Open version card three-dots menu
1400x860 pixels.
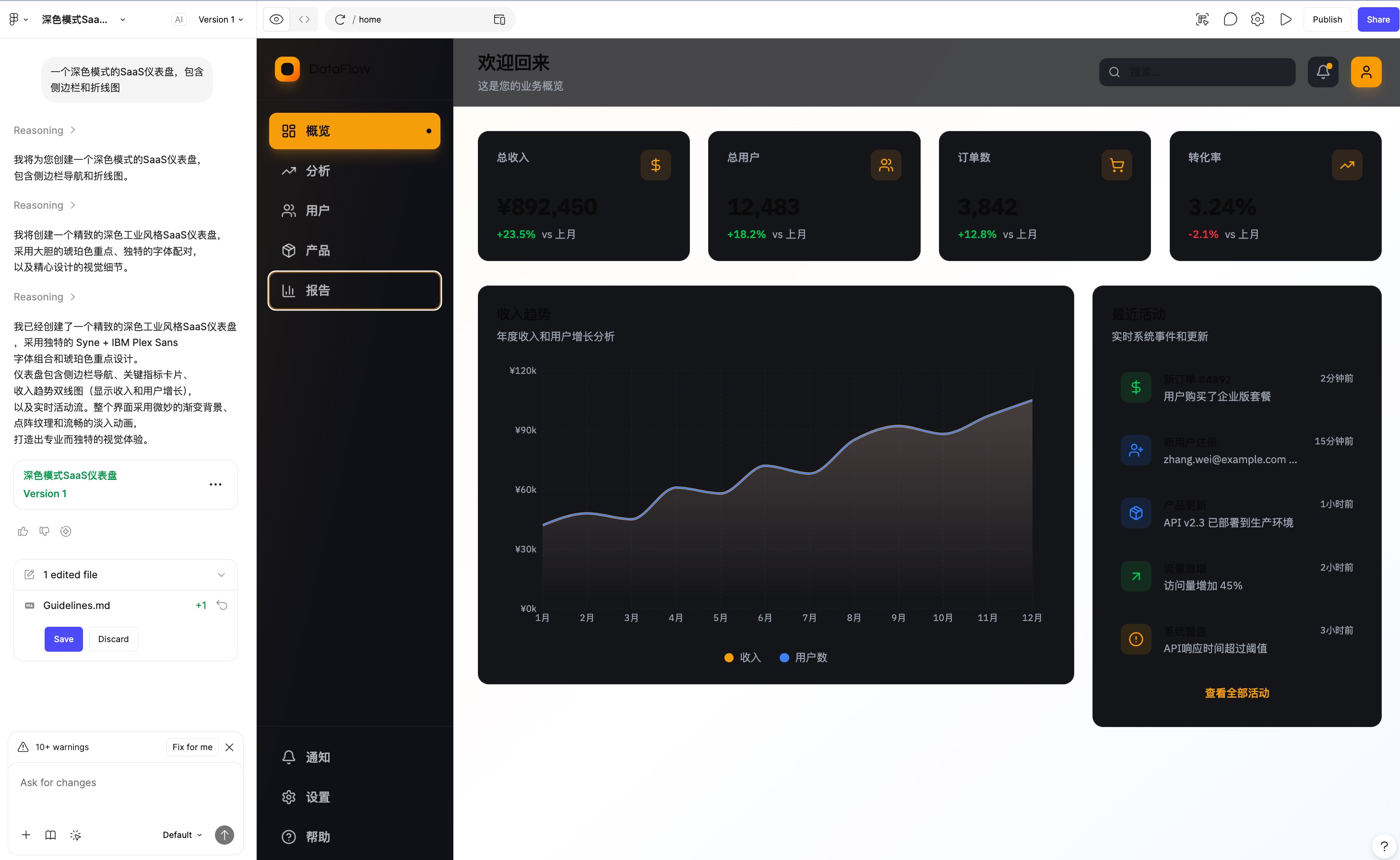tap(215, 485)
